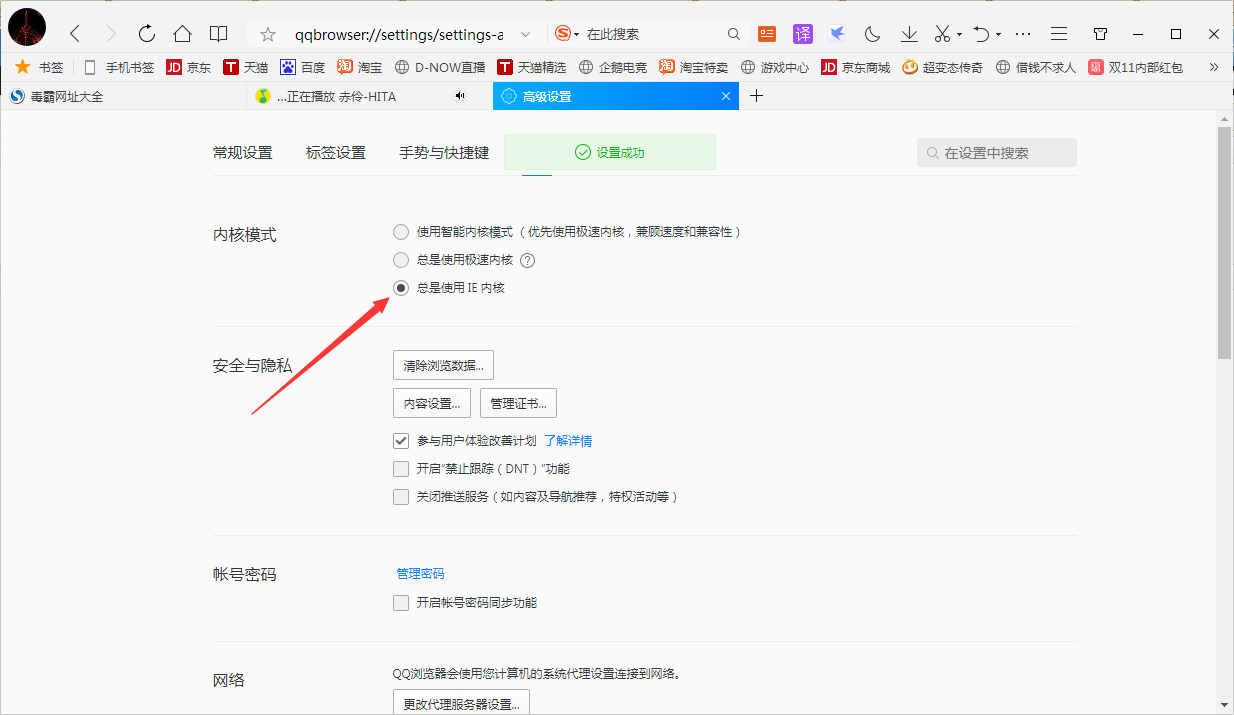Mute the playing music tab speaker icon

click(459, 95)
